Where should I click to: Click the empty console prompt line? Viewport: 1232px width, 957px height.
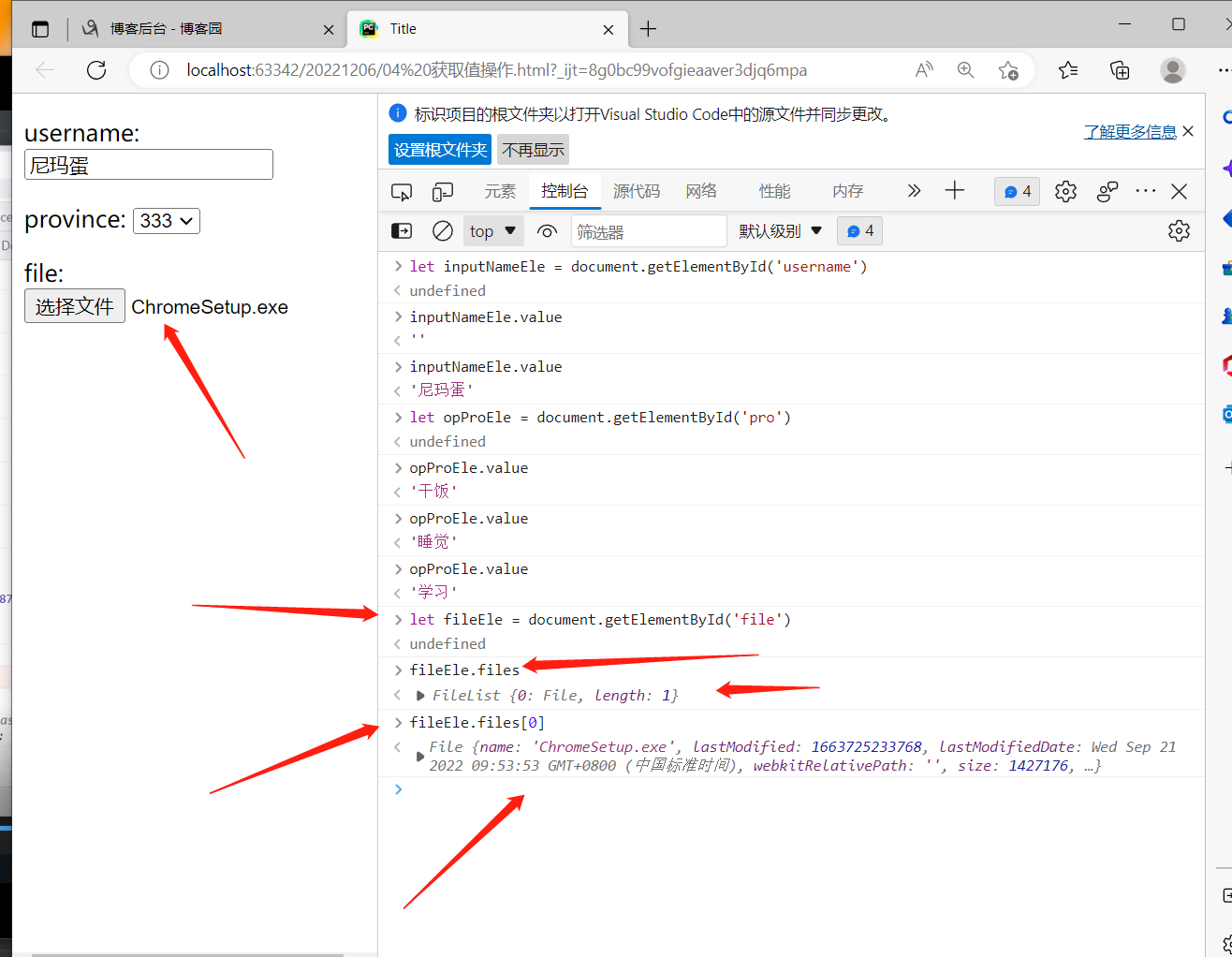click(x=791, y=789)
